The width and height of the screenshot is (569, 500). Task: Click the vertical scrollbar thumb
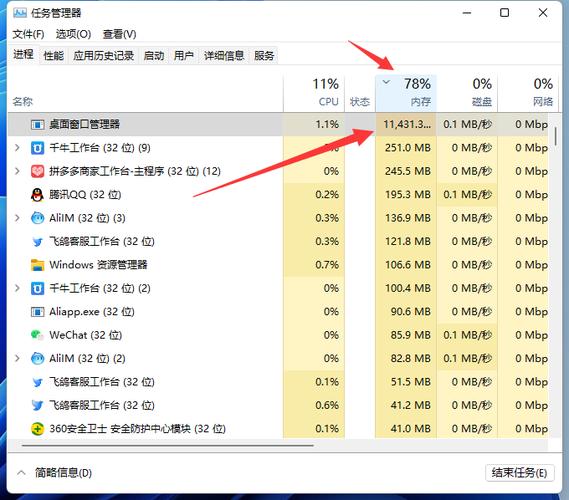point(556,136)
